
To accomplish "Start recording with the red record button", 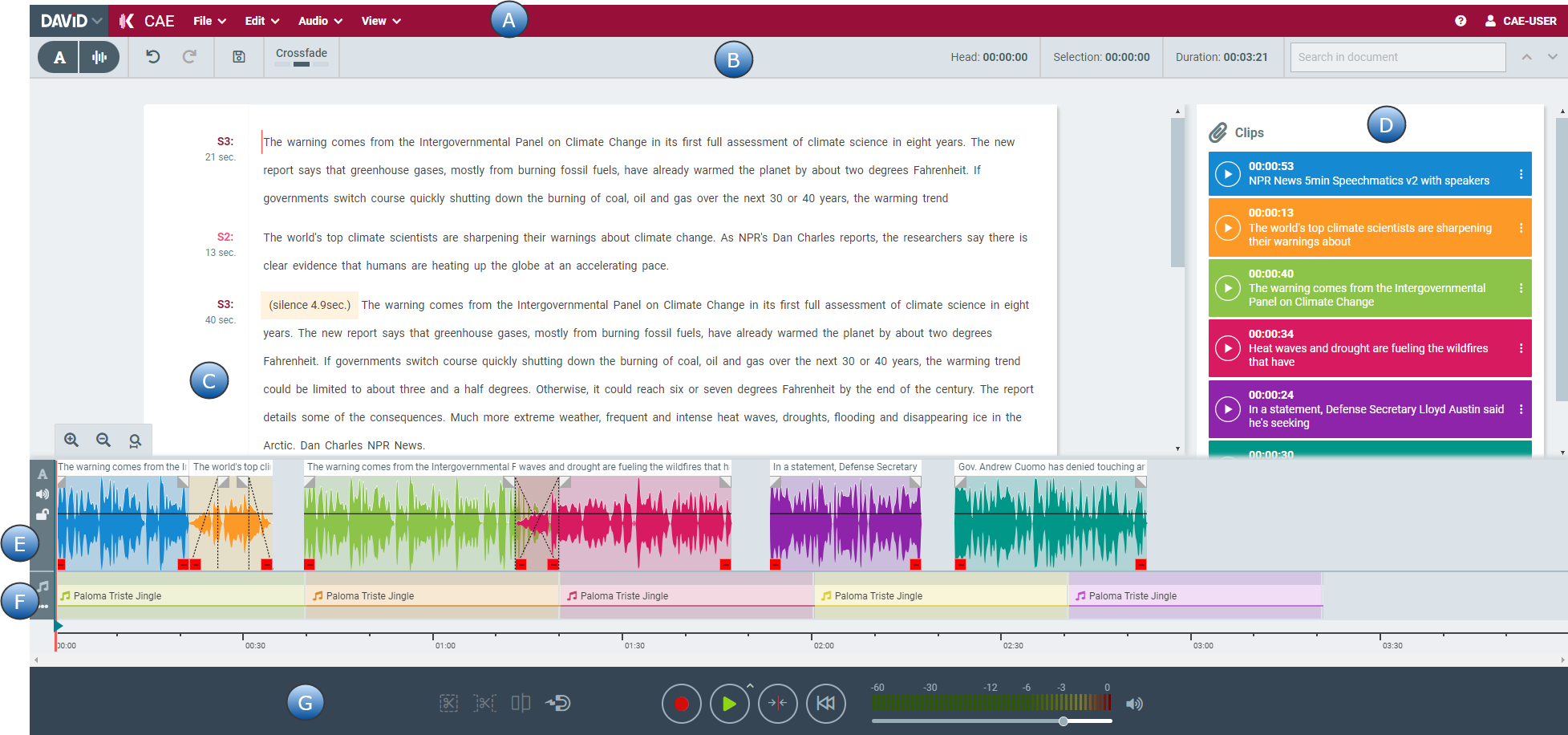I will click(681, 704).
